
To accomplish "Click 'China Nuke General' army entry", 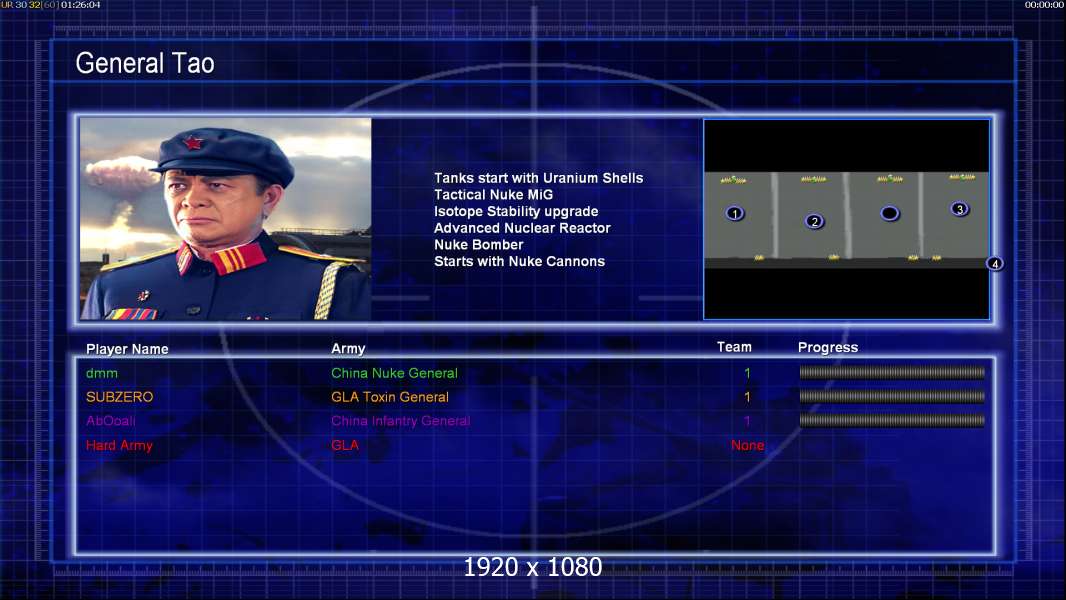I will click(x=394, y=373).
